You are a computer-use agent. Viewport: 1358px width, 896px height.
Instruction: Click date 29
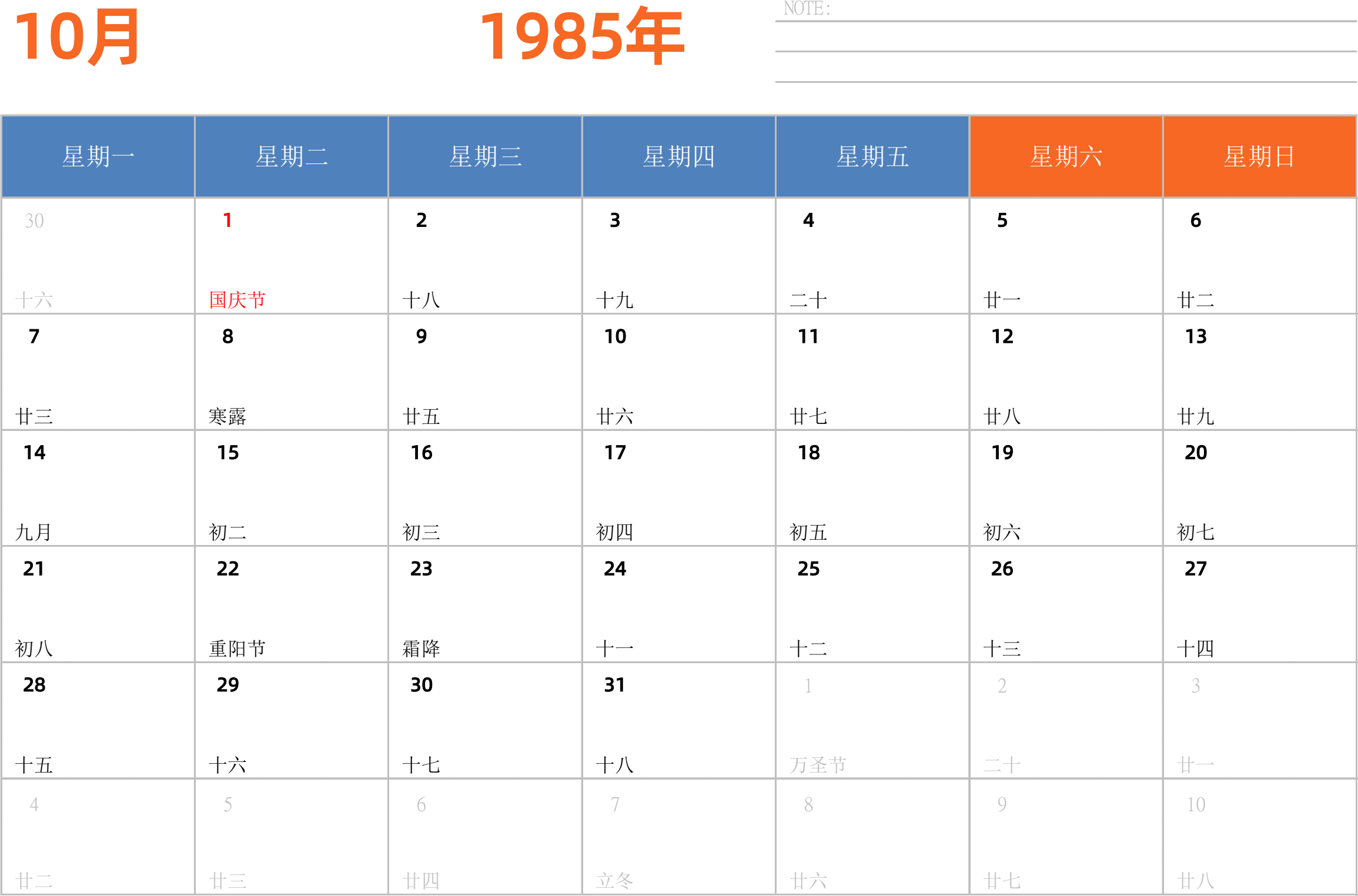click(228, 685)
